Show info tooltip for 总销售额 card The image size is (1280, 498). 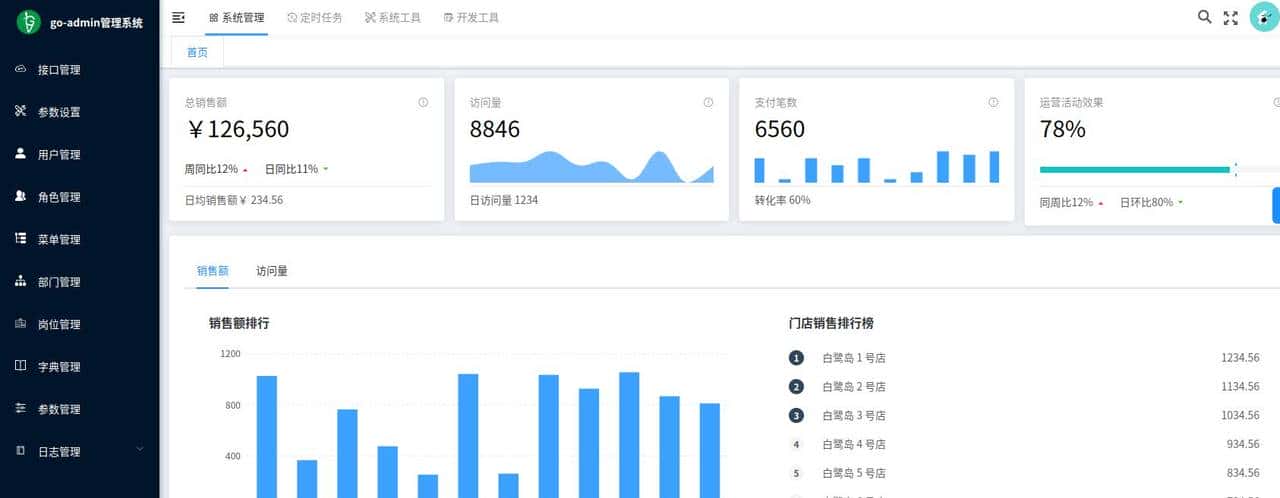423,102
